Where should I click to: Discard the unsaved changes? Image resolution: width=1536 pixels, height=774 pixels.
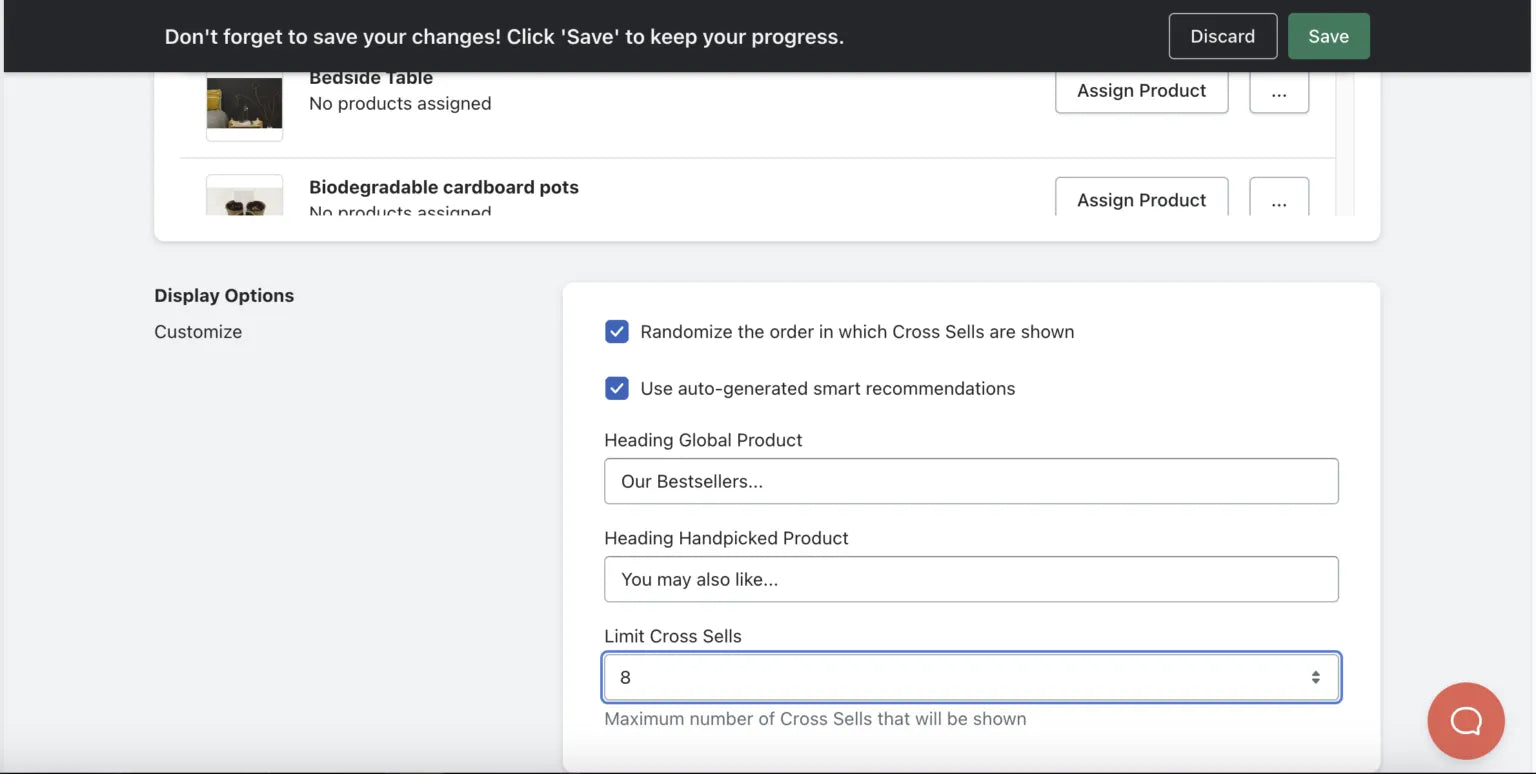click(1222, 36)
